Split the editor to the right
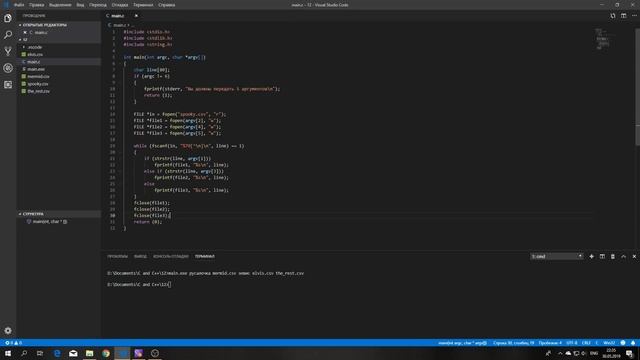 623,16
